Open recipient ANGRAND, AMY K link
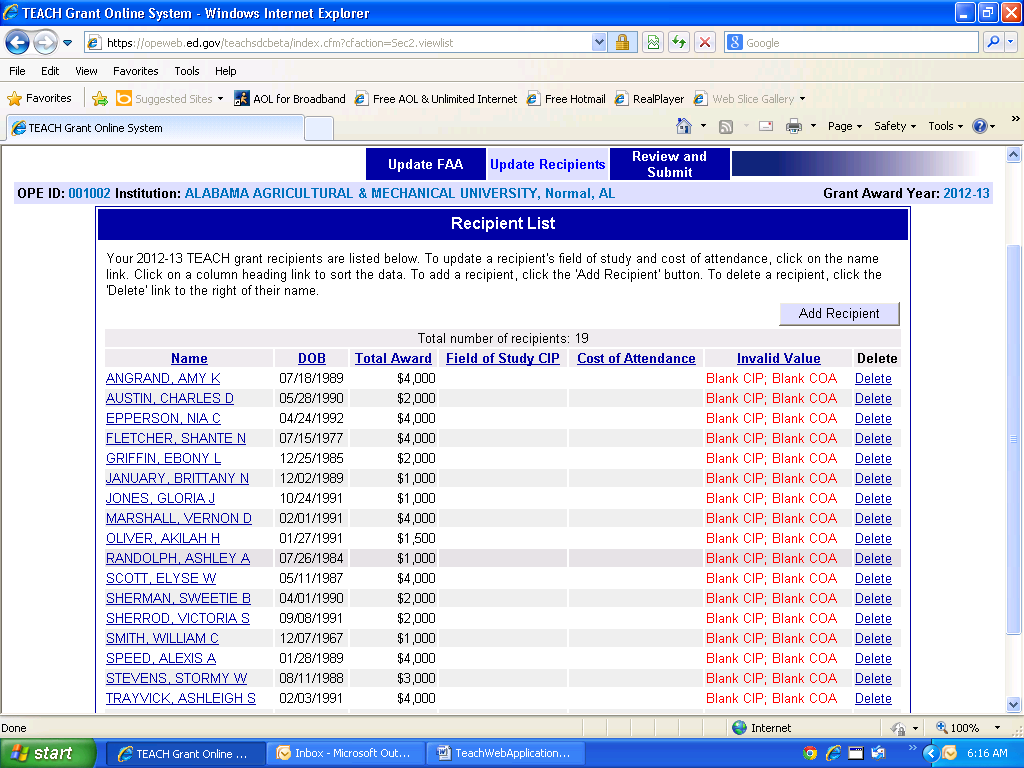1024x768 pixels. pyautogui.click(x=163, y=378)
